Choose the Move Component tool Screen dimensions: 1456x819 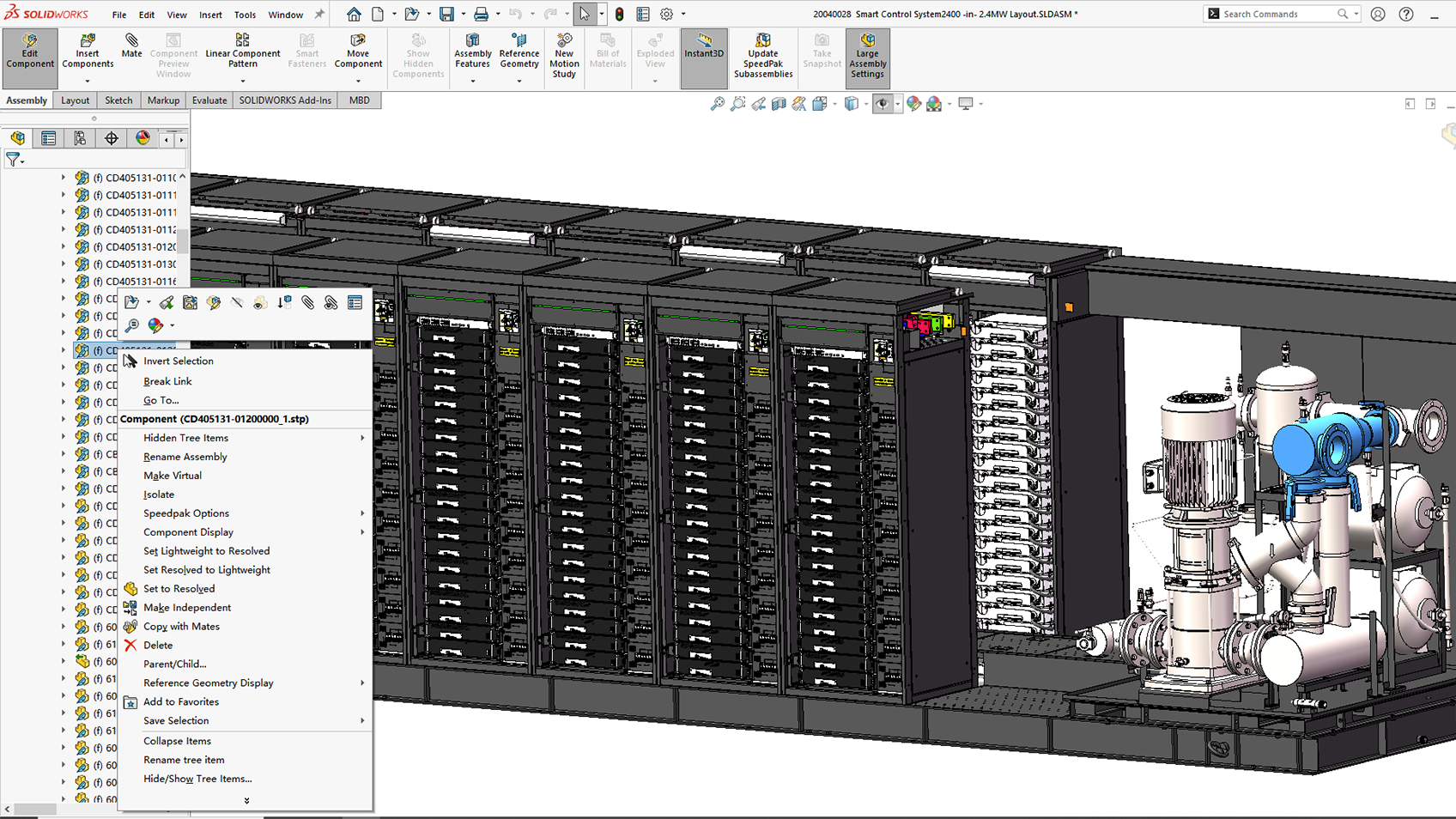[x=358, y=52]
